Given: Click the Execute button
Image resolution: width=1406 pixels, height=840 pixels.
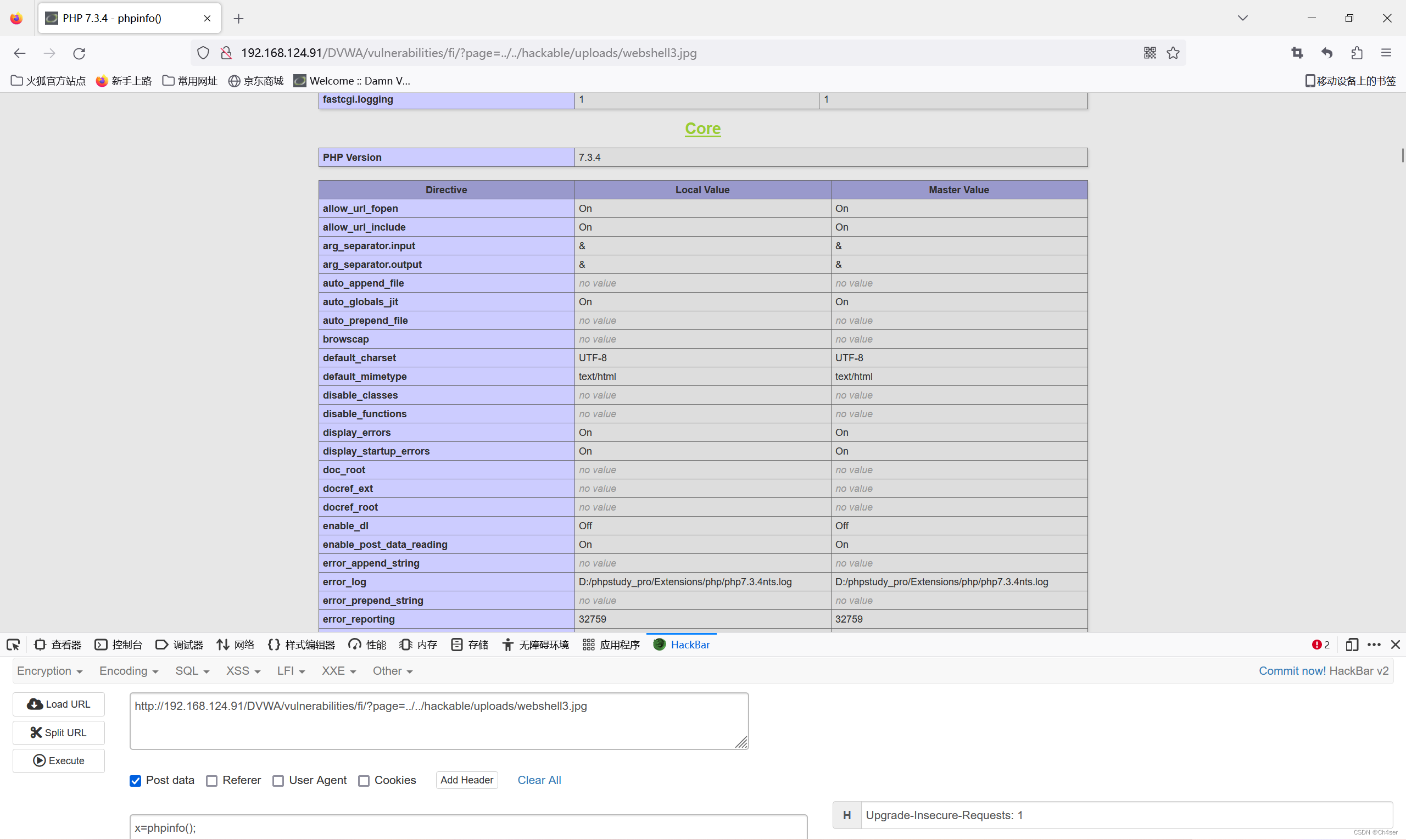Looking at the screenshot, I should click(x=59, y=761).
